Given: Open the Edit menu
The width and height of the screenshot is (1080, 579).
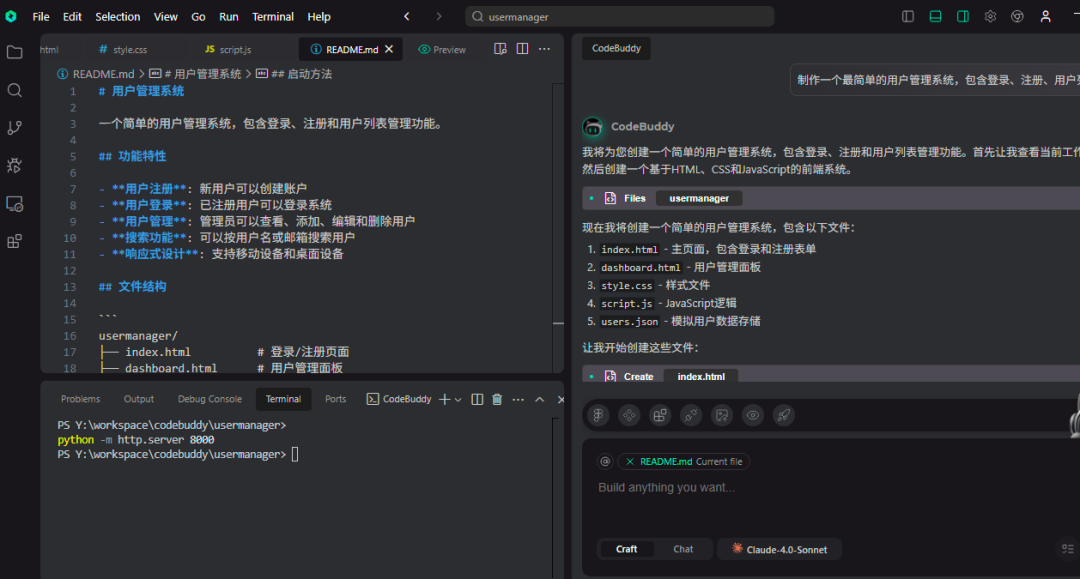Looking at the screenshot, I should pyautogui.click(x=72, y=17).
